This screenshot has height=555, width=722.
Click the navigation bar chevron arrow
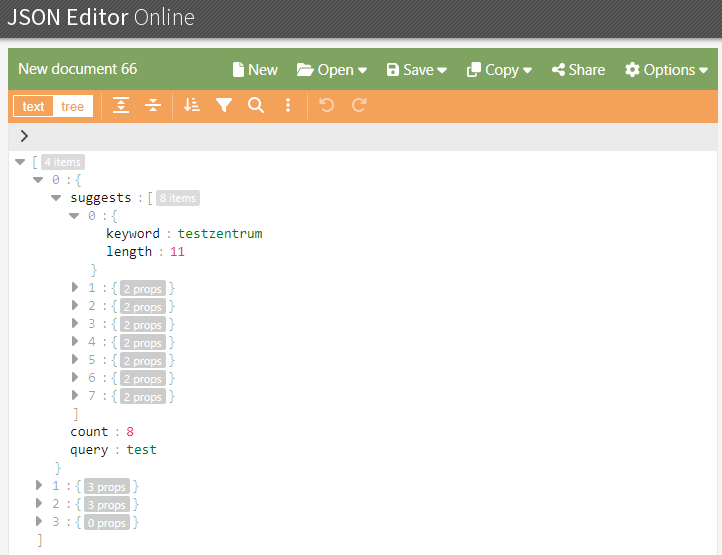coord(24,136)
